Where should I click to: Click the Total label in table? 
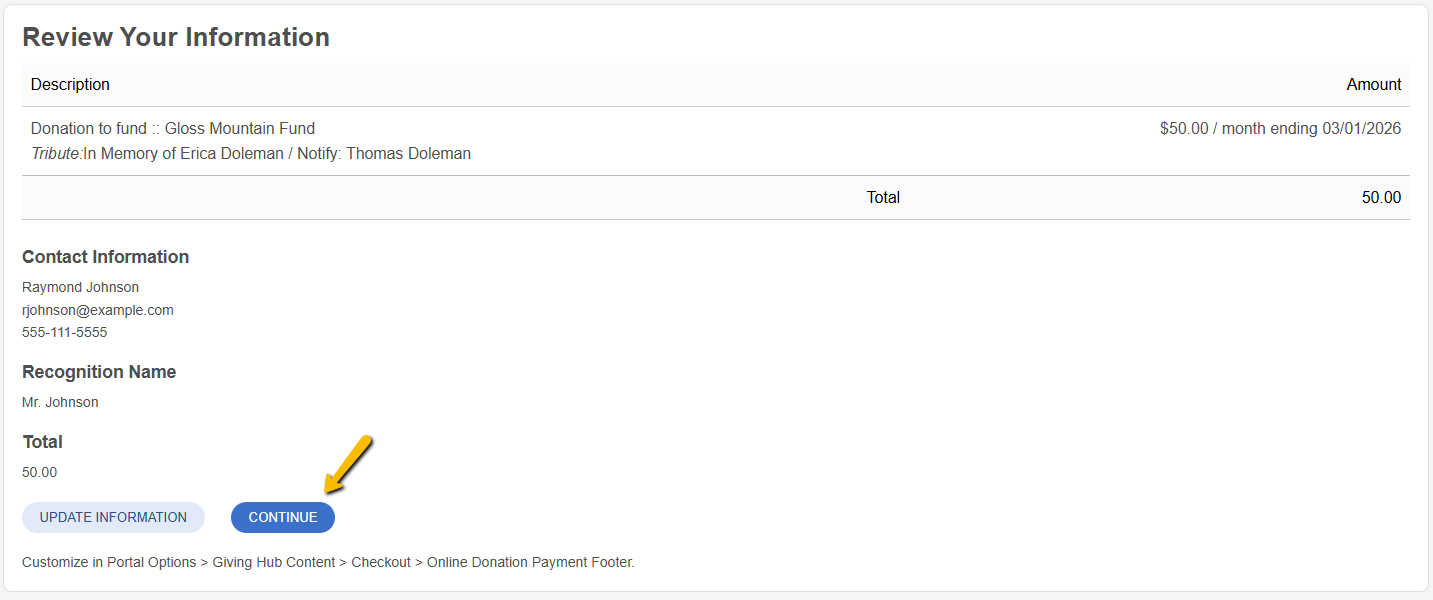pos(883,198)
